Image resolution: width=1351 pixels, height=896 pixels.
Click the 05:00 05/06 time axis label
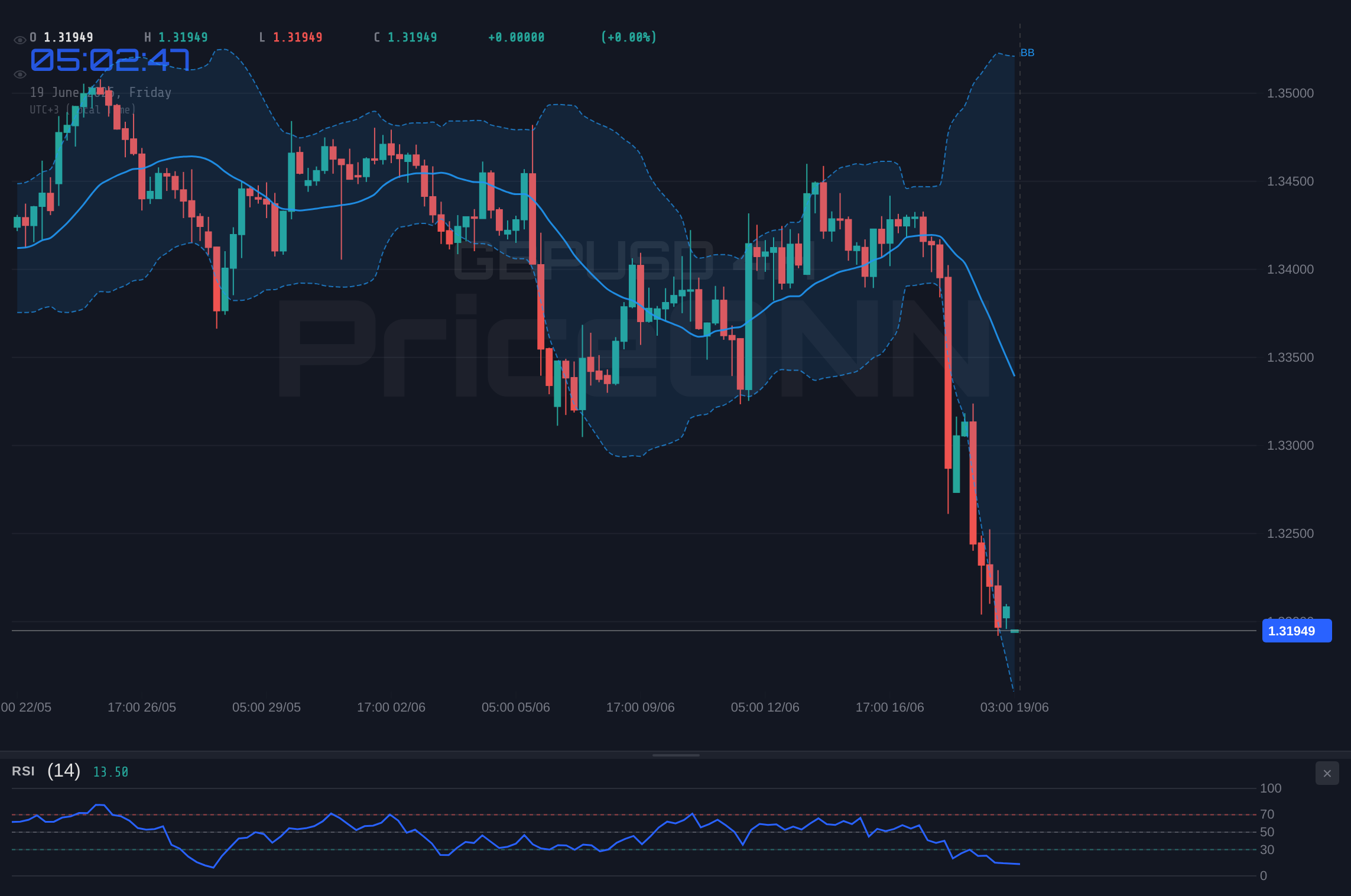516,707
